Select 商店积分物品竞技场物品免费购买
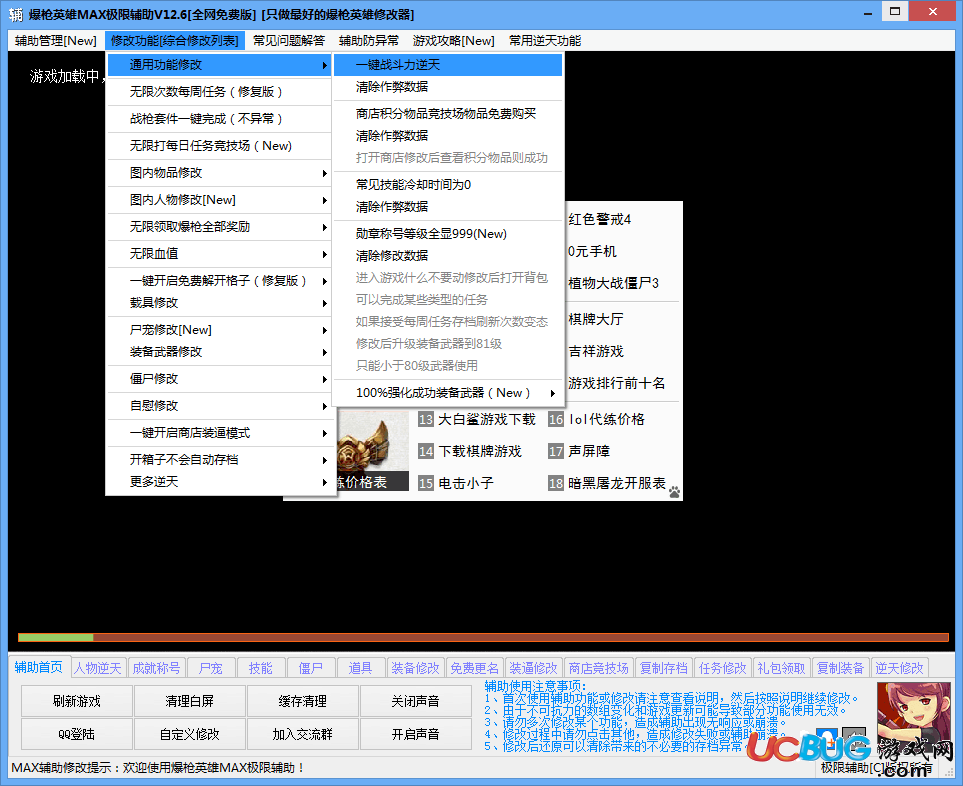 (448, 114)
